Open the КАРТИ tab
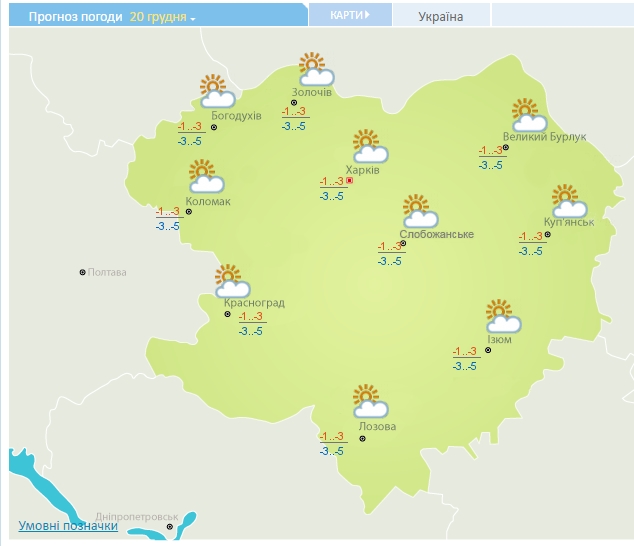634x546 pixels. point(350,15)
